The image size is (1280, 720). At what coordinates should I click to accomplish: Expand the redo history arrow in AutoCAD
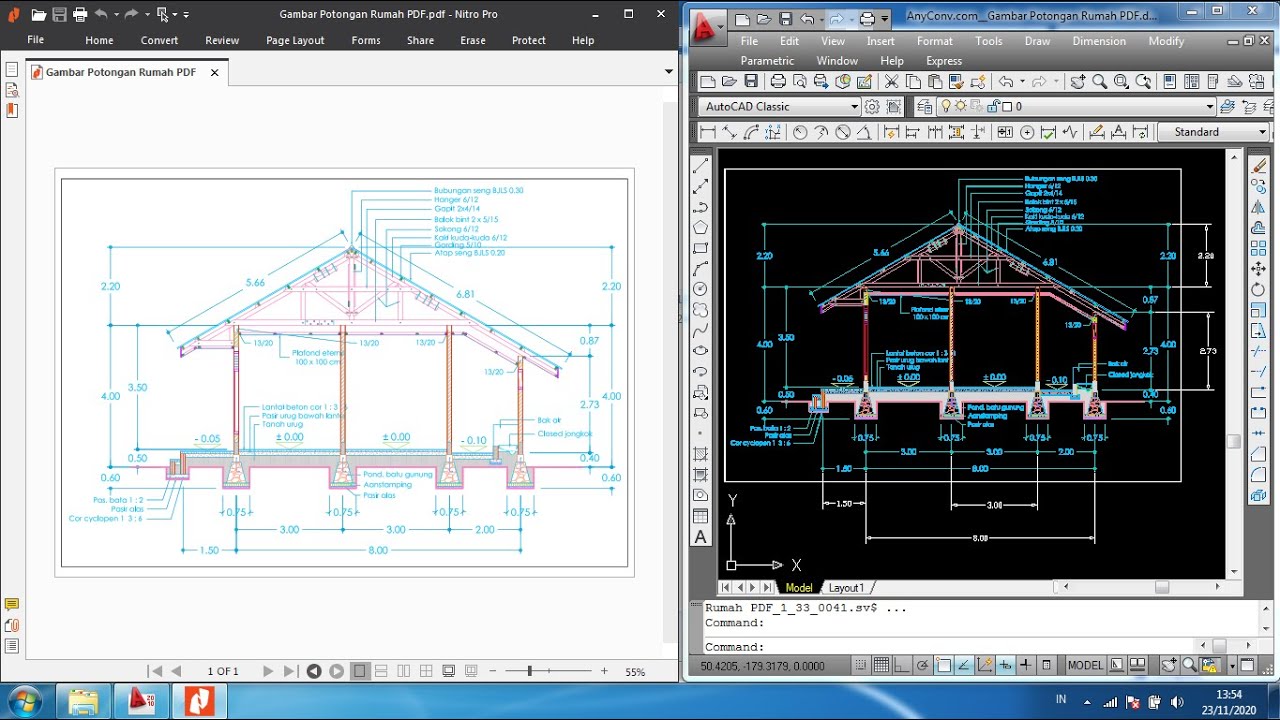click(x=1056, y=81)
